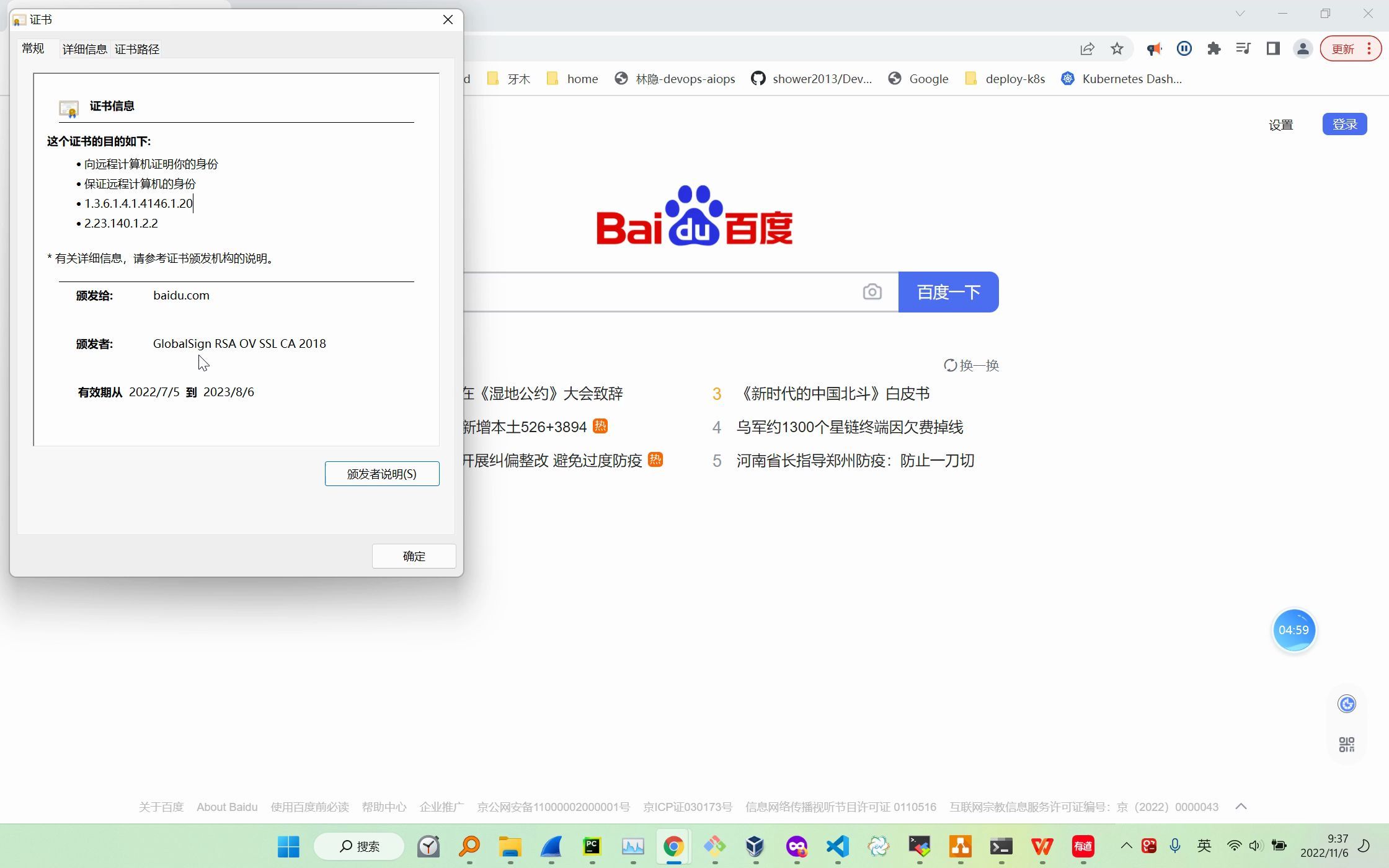
Task: Click the microphone tray icon
Action: point(1174,846)
